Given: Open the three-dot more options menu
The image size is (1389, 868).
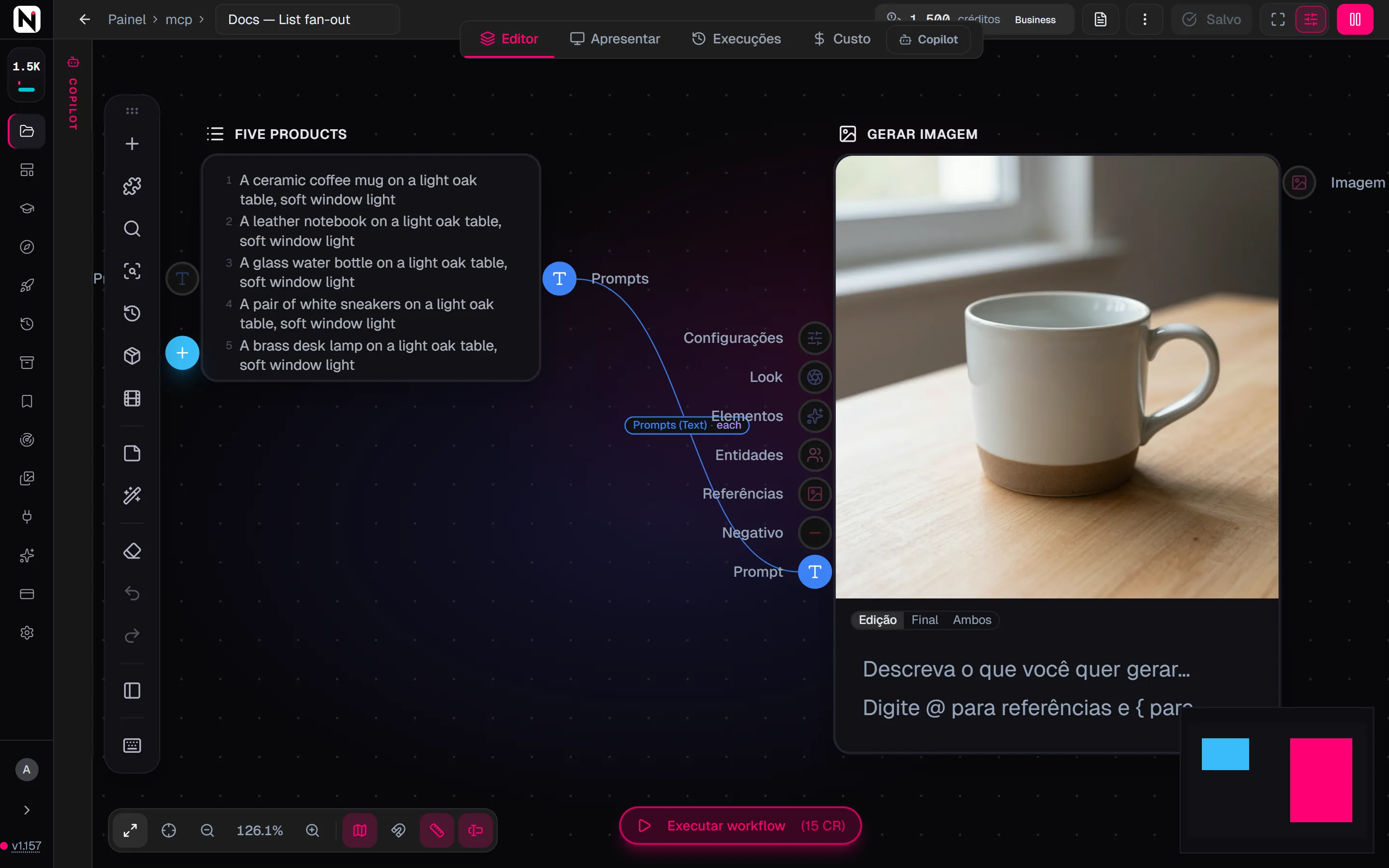Looking at the screenshot, I should coord(1144,19).
